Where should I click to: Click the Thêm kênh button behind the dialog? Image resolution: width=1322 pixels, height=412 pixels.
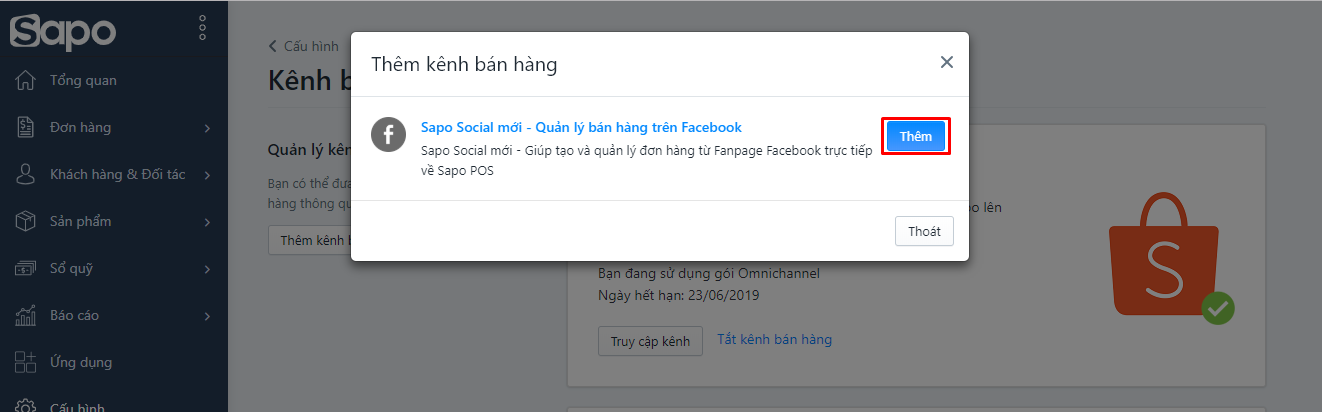click(309, 240)
